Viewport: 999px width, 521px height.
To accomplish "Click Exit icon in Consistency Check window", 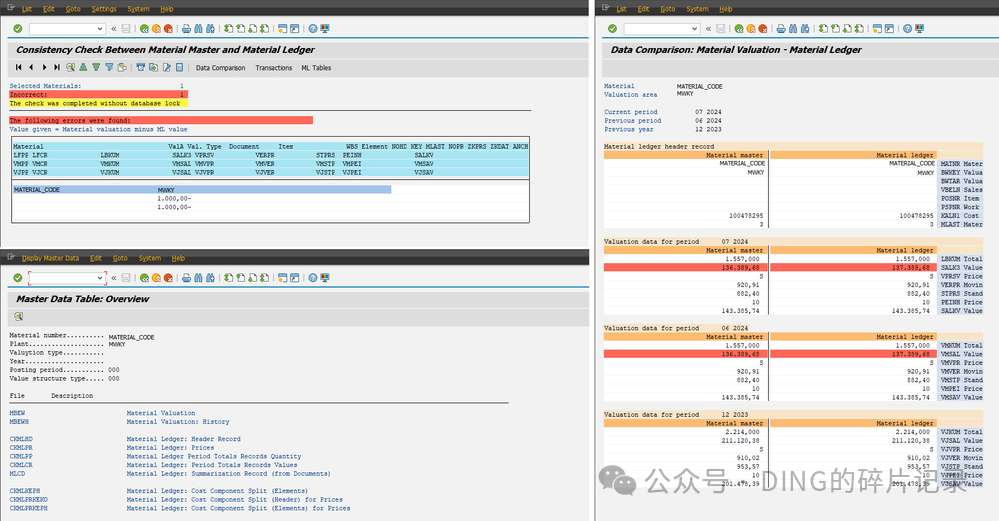I will pos(156,29).
